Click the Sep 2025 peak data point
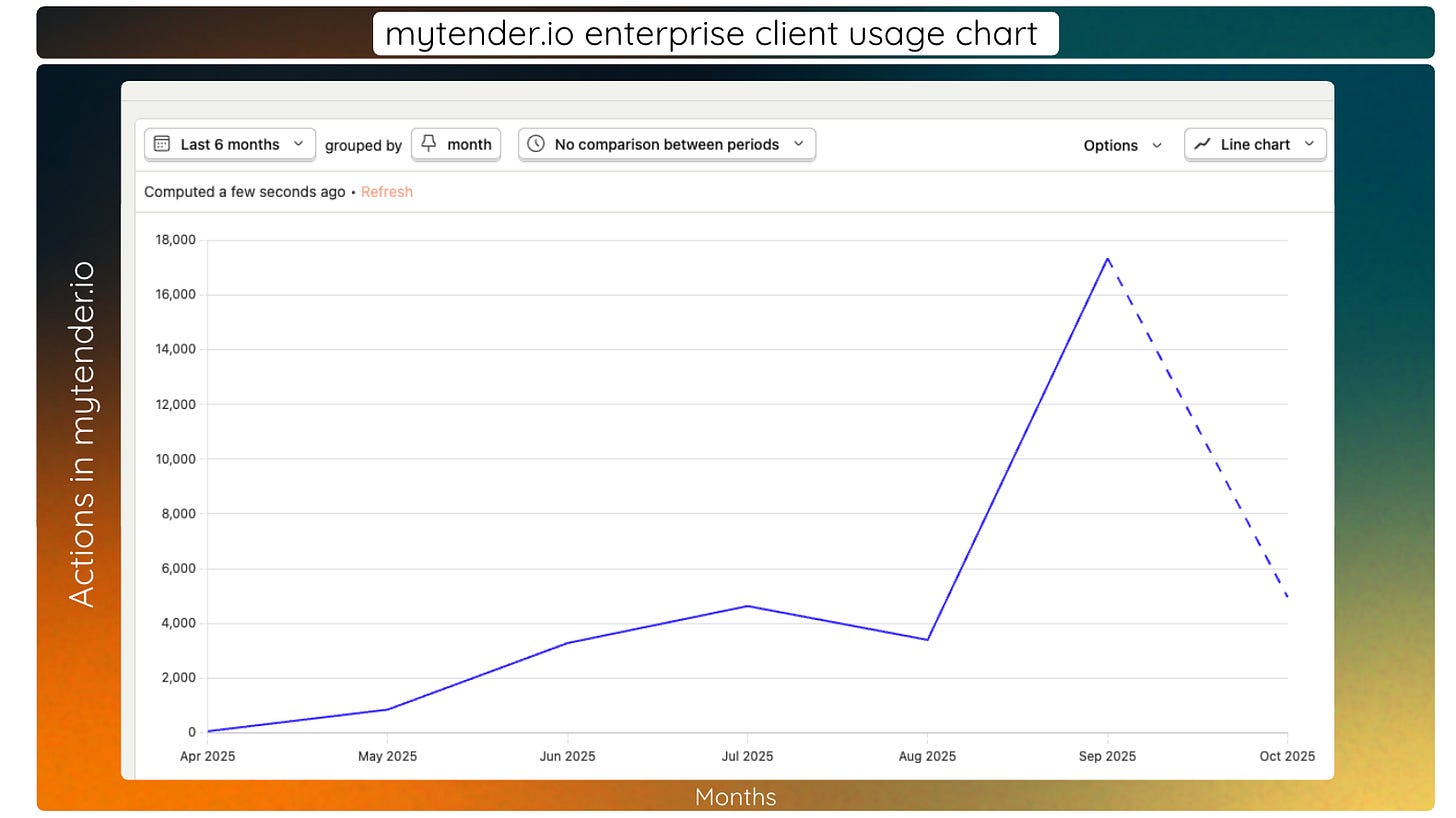The width and height of the screenshot is (1456, 818). point(1107,258)
